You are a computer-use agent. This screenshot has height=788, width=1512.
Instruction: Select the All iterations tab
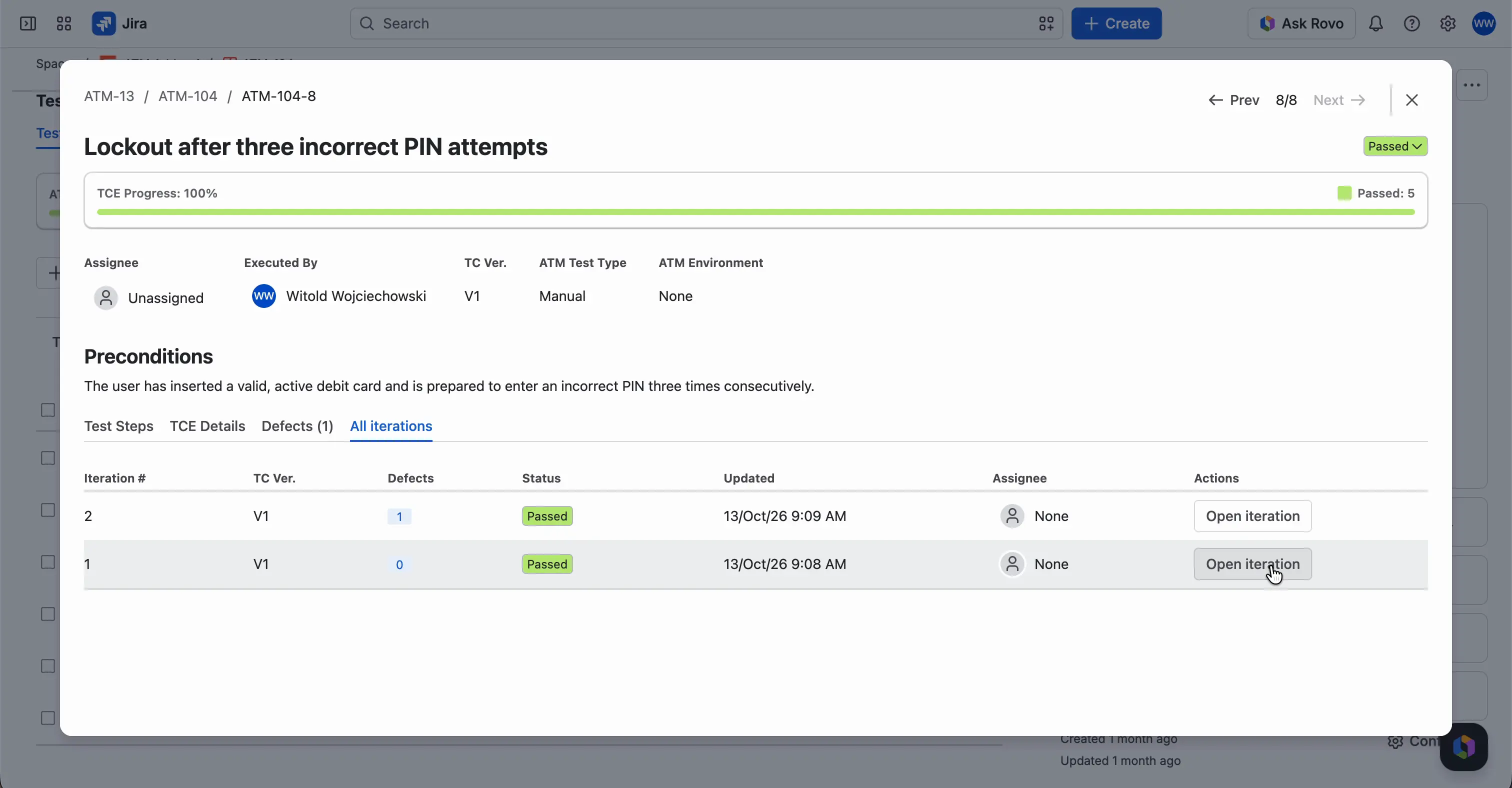click(x=391, y=426)
